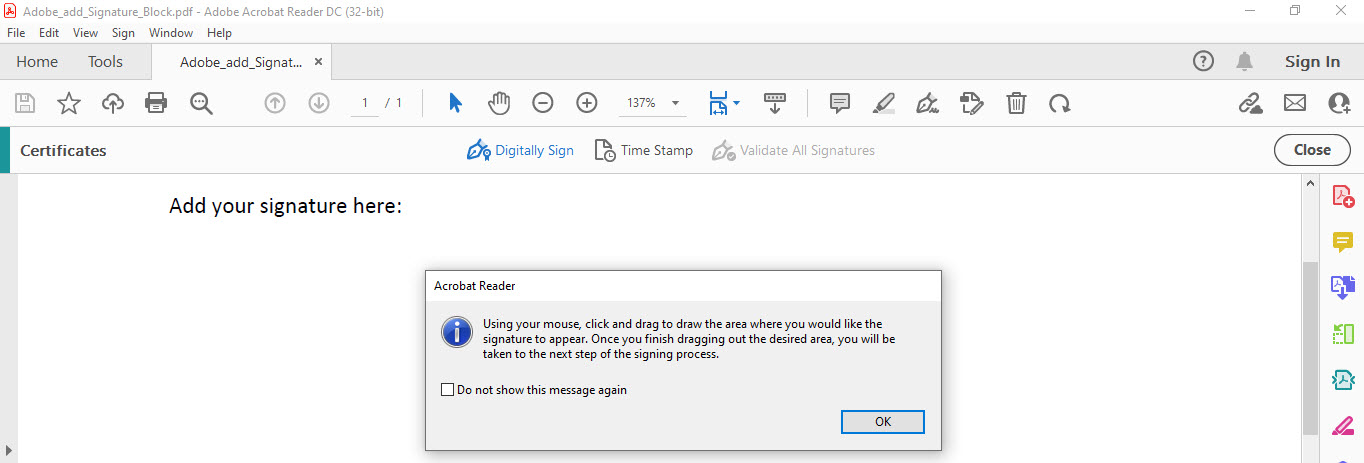The width and height of the screenshot is (1364, 463).
Task: Open the Window menu
Action: pos(170,33)
